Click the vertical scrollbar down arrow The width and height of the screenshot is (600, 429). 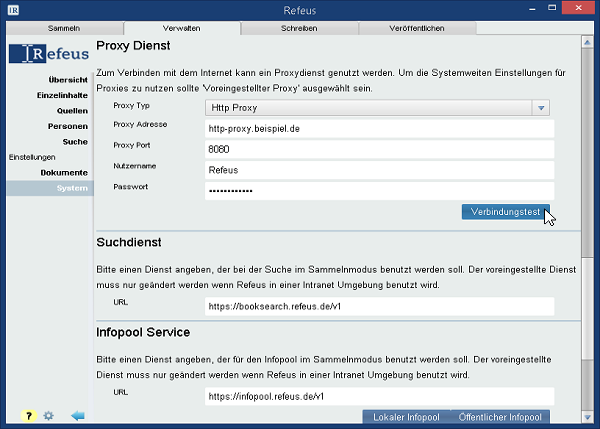click(x=587, y=416)
